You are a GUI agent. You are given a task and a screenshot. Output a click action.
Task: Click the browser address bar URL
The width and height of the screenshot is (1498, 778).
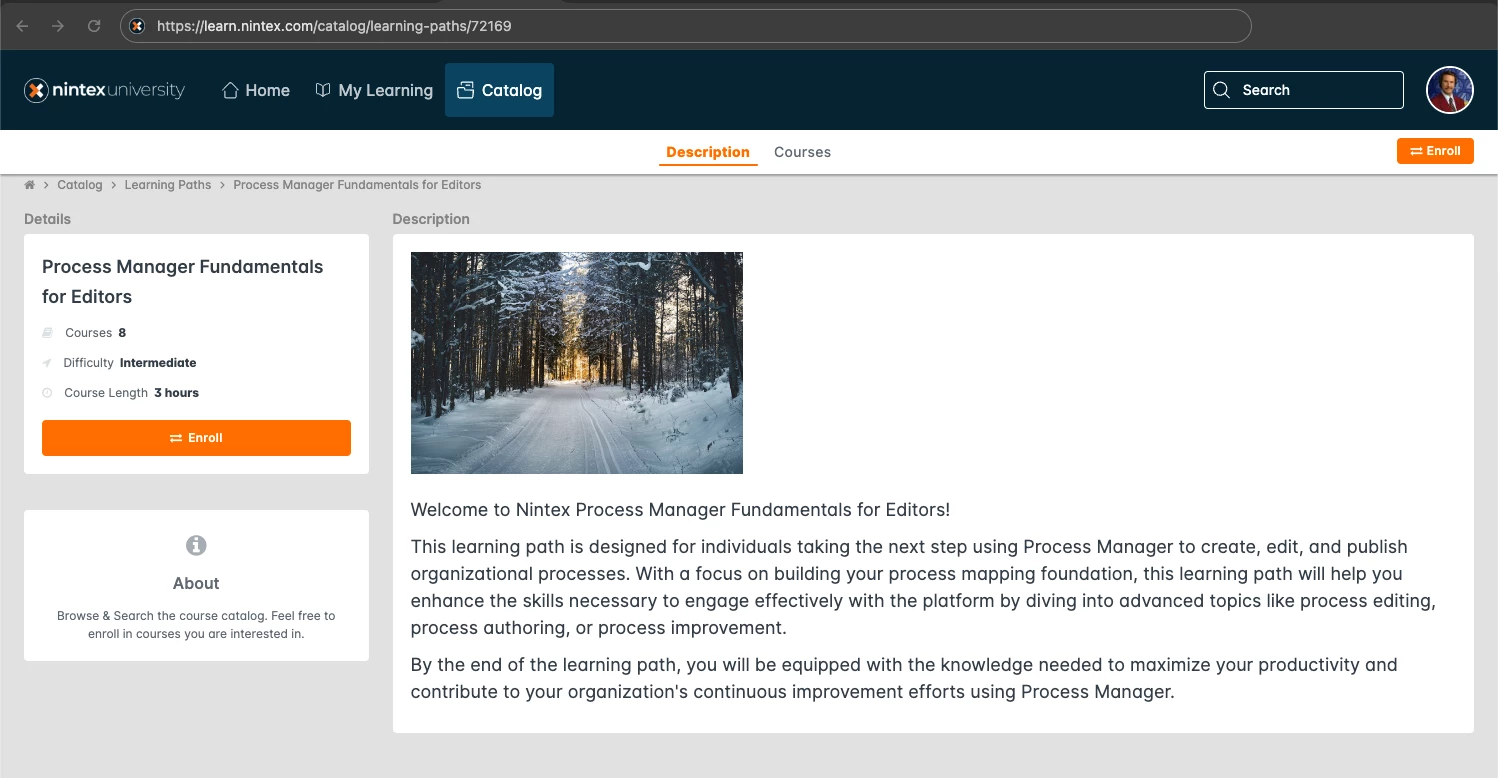click(x=334, y=26)
